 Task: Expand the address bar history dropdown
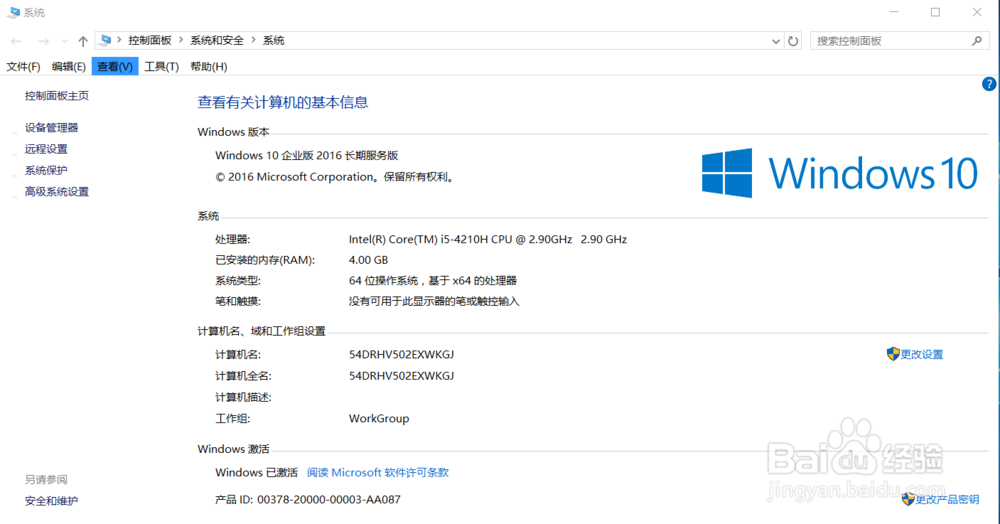coord(776,41)
